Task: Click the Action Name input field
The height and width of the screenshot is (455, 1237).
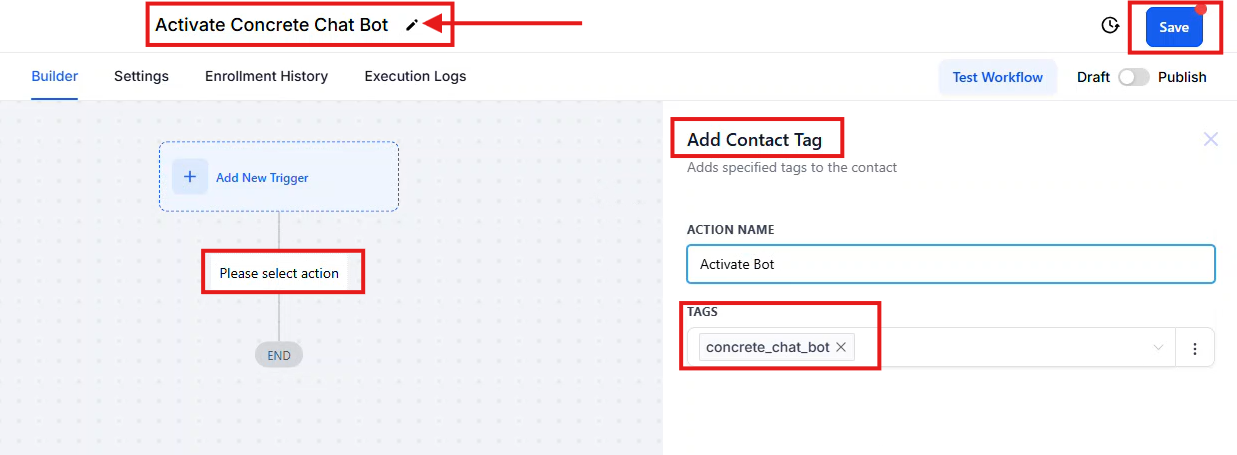Action: tap(950, 265)
